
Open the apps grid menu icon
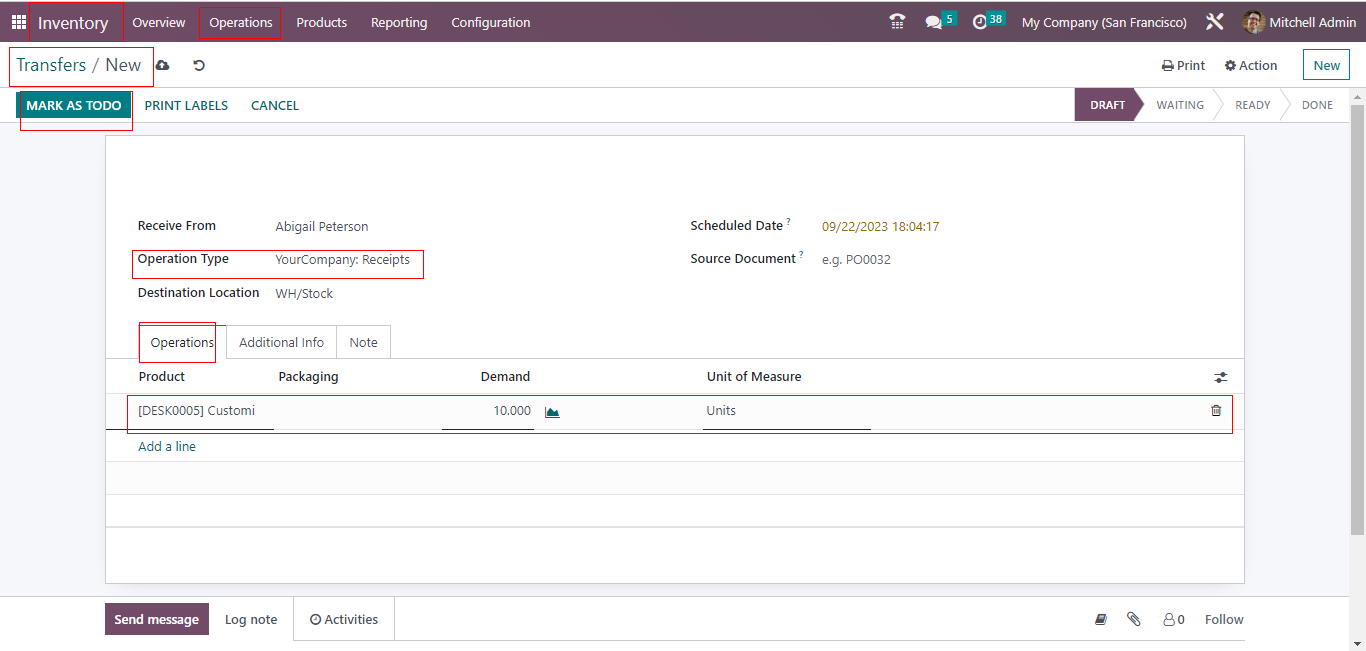click(19, 22)
